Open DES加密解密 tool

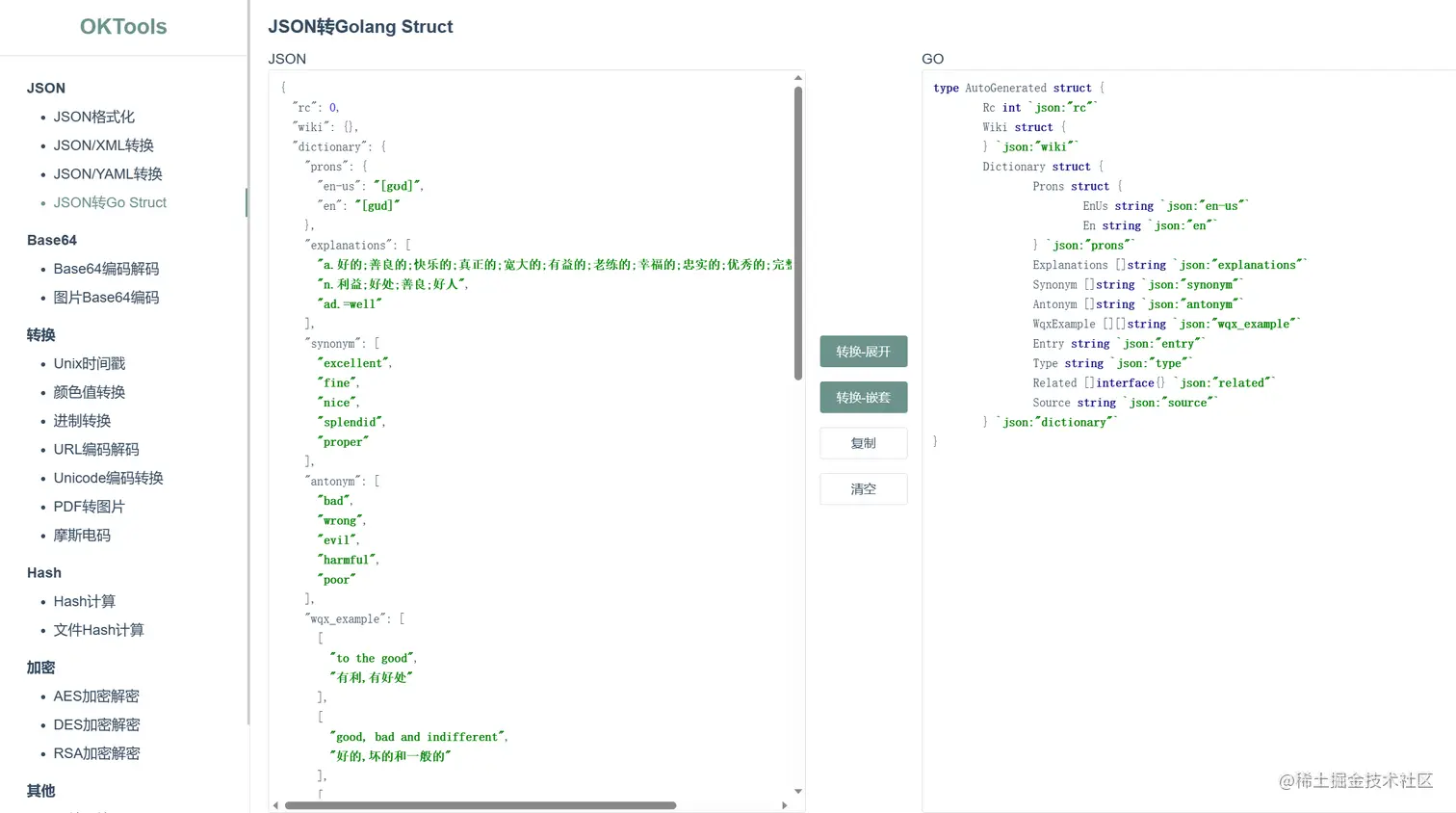tap(96, 724)
